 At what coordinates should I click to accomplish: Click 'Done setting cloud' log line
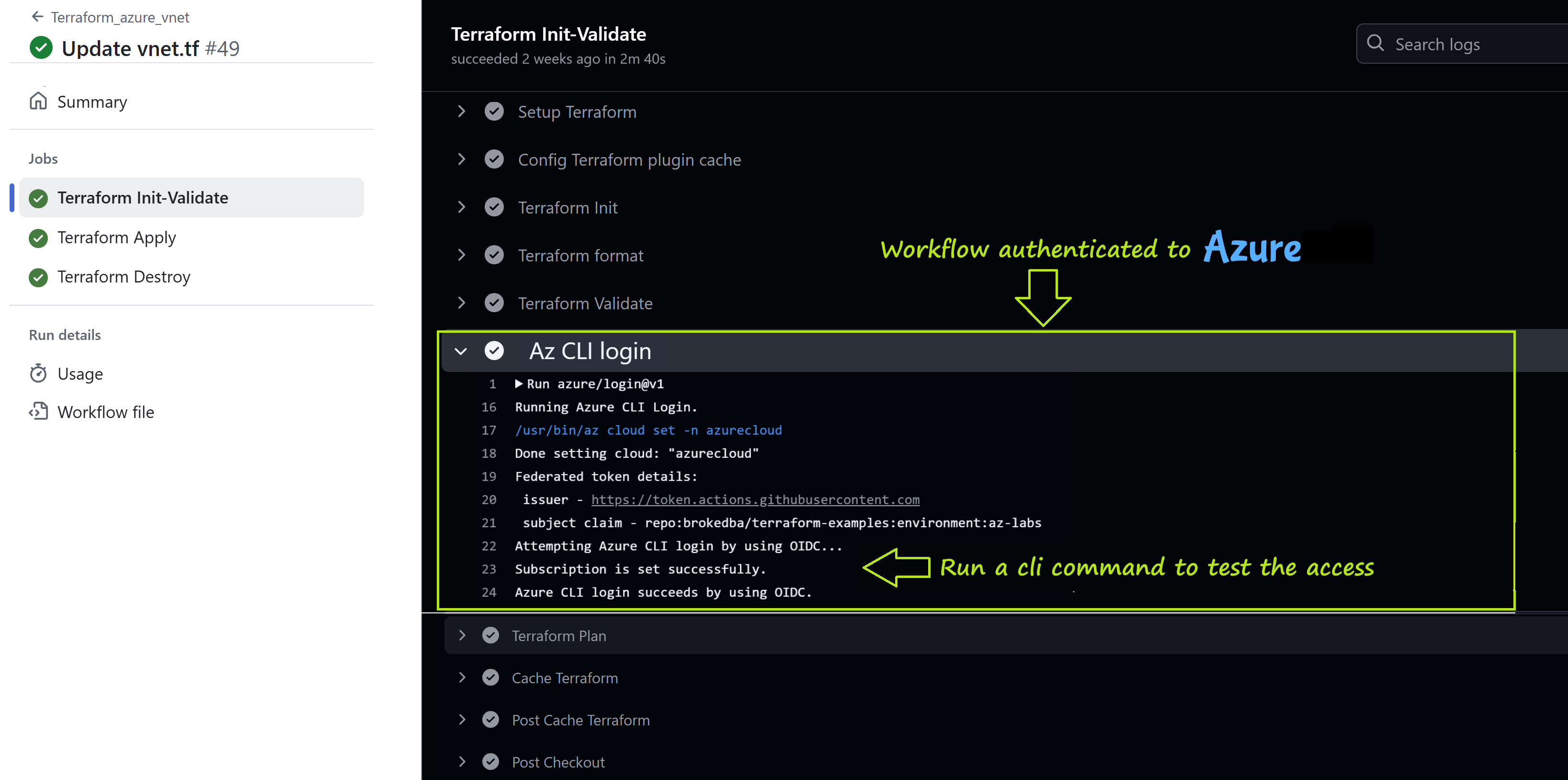636,453
